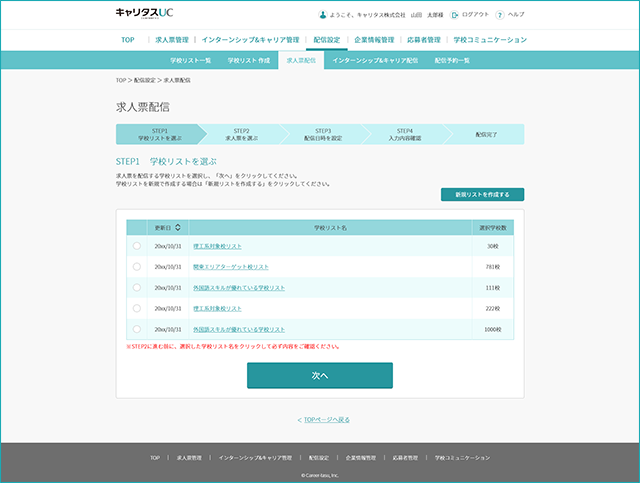This screenshot has width=640, height=483.
Task: Select radio for the 222校 list row
Action: point(137,308)
